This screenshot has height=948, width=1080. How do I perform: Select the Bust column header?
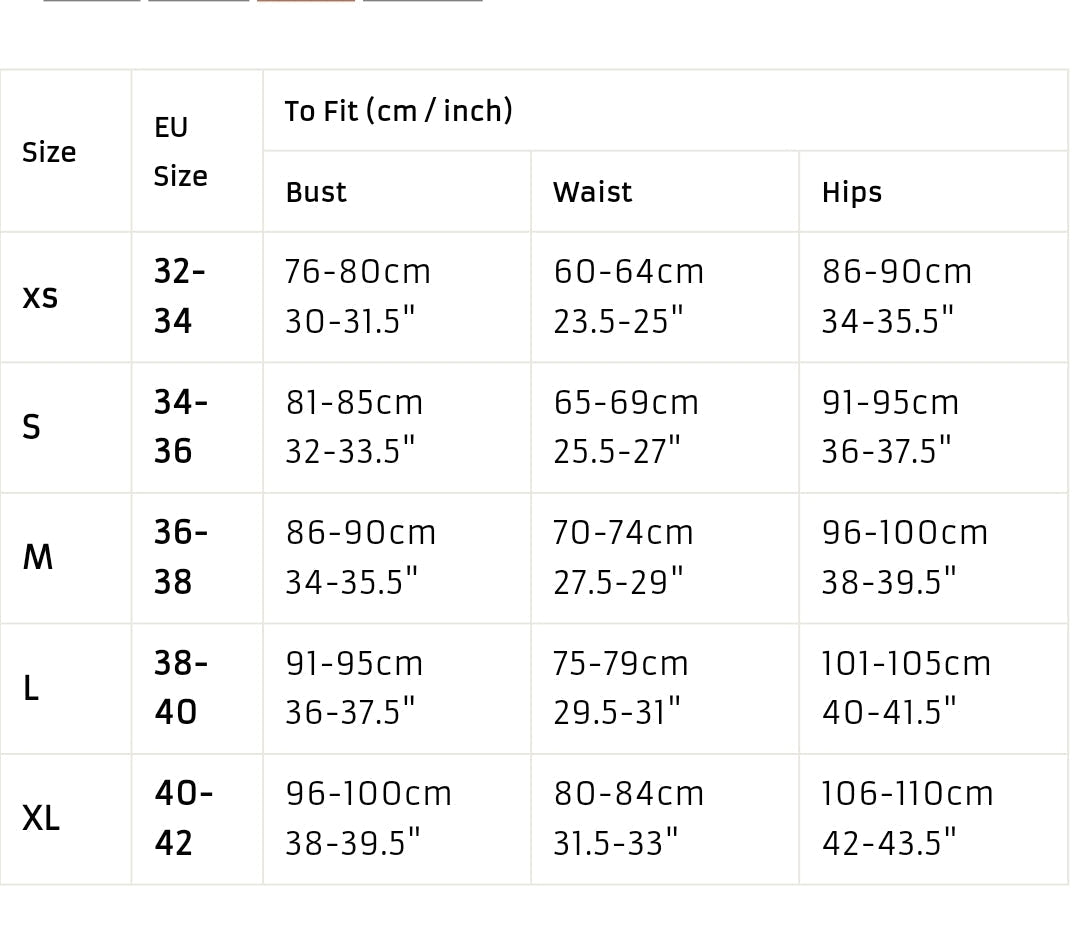pos(316,192)
